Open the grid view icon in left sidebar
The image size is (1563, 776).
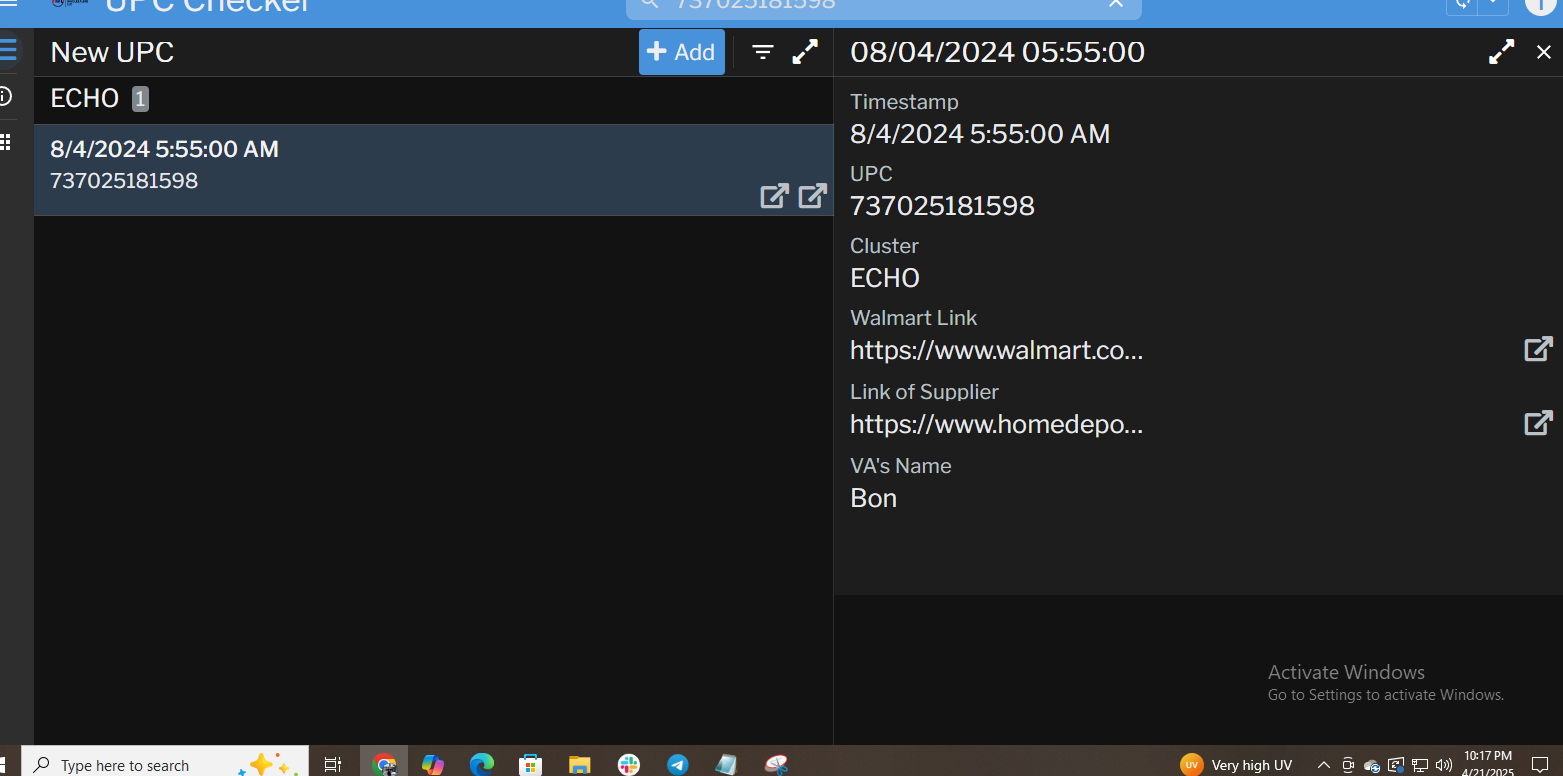5,142
